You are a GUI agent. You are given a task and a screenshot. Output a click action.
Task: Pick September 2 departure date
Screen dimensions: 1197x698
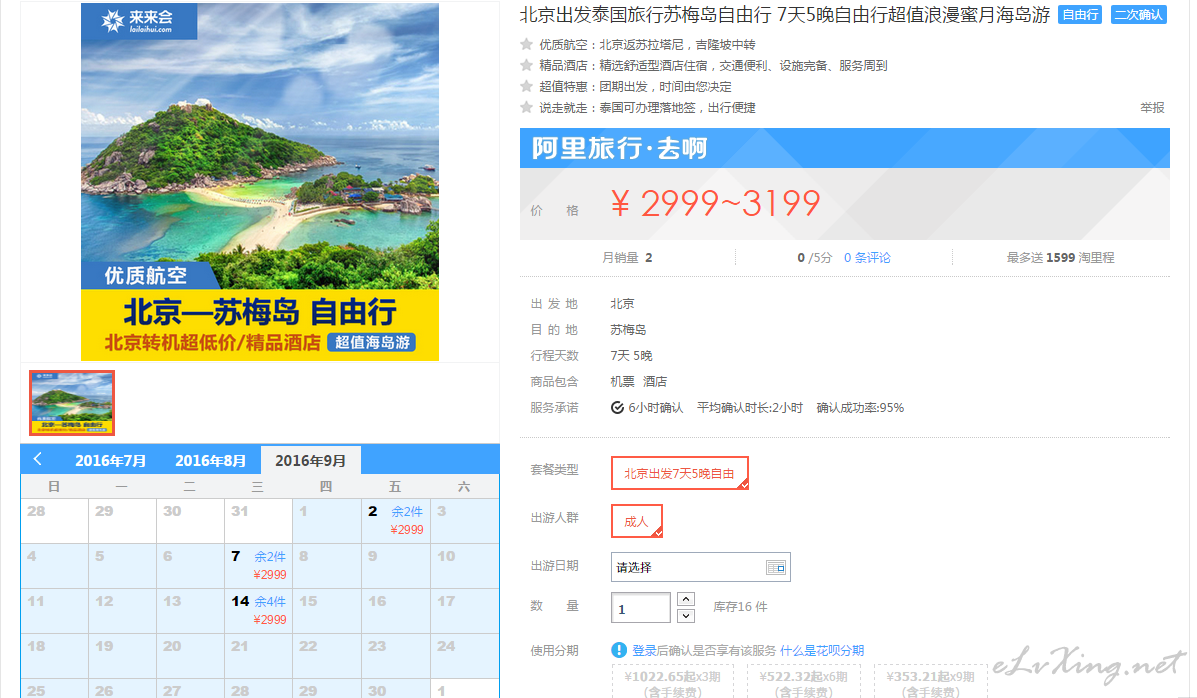coord(395,520)
